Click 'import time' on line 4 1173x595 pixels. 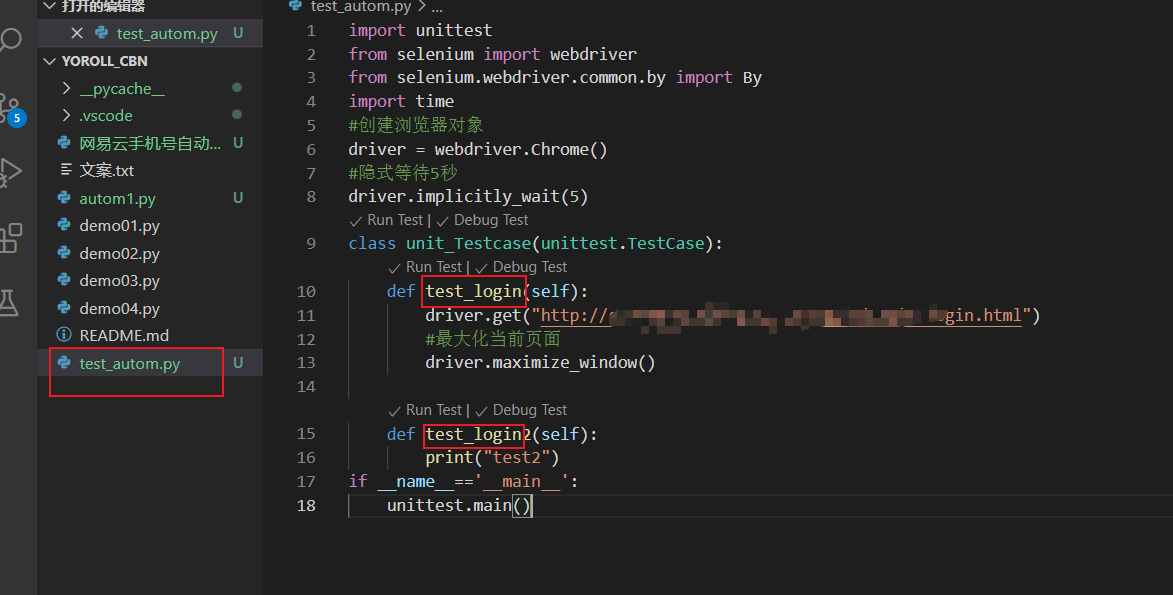coord(401,102)
